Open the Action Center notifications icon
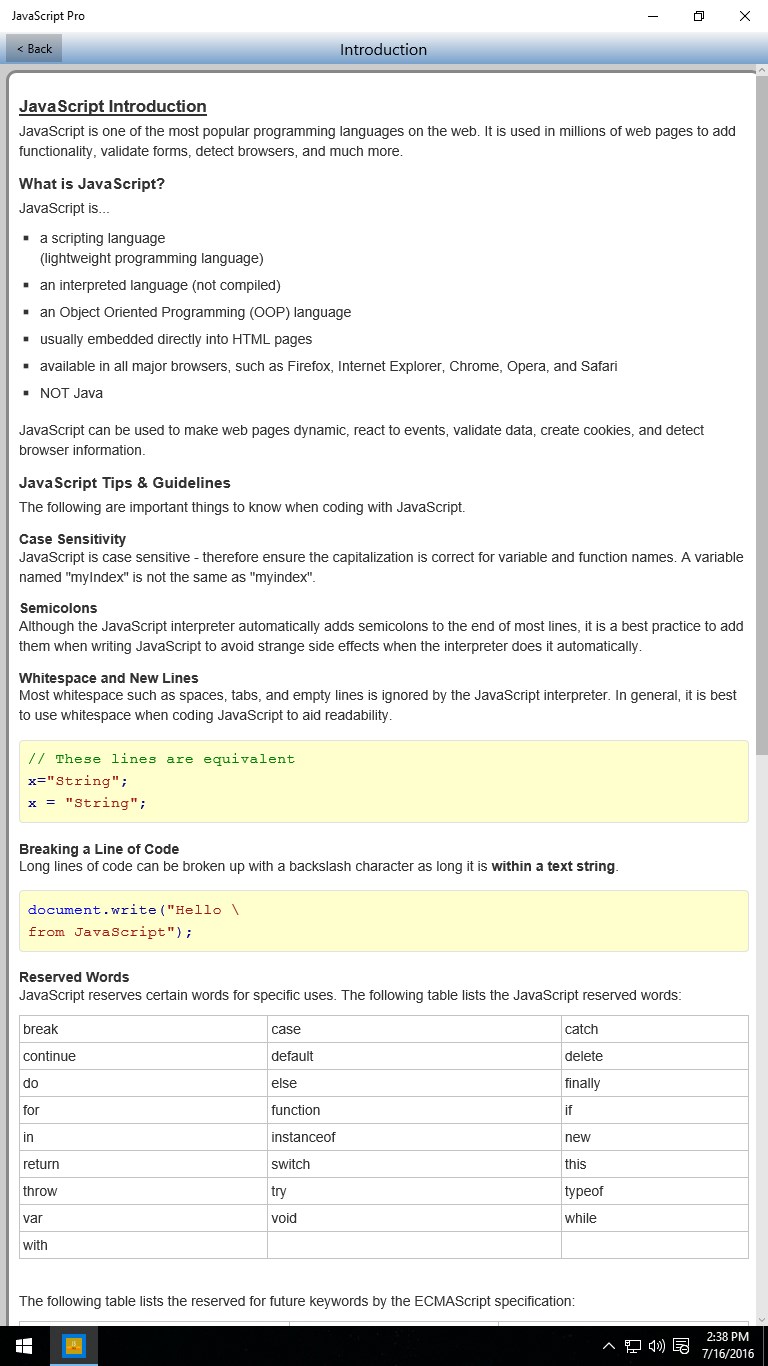The height and width of the screenshot is (1366, 768). click(x=681, y=1346)
